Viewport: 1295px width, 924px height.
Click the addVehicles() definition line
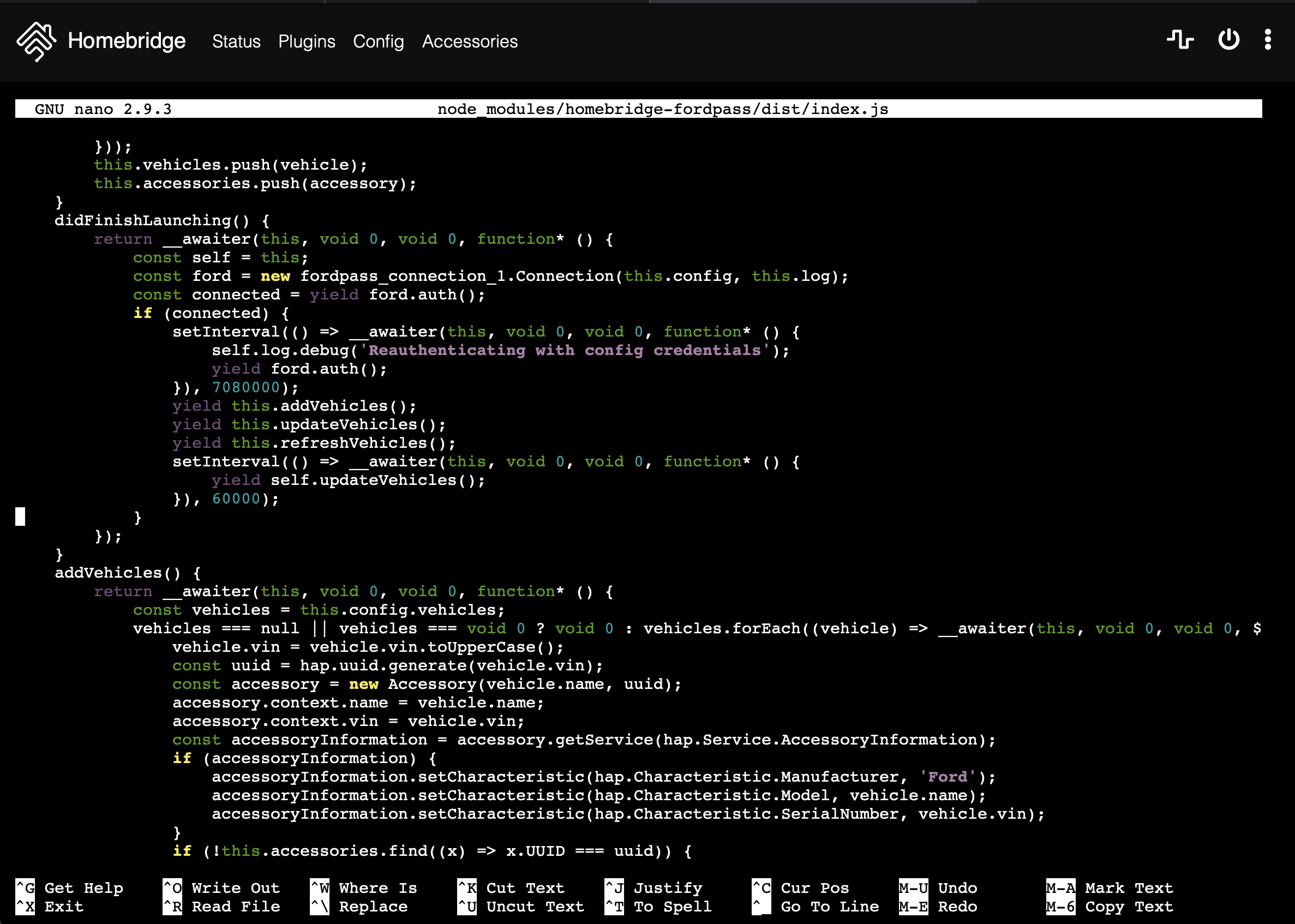(x=128, y=573)
